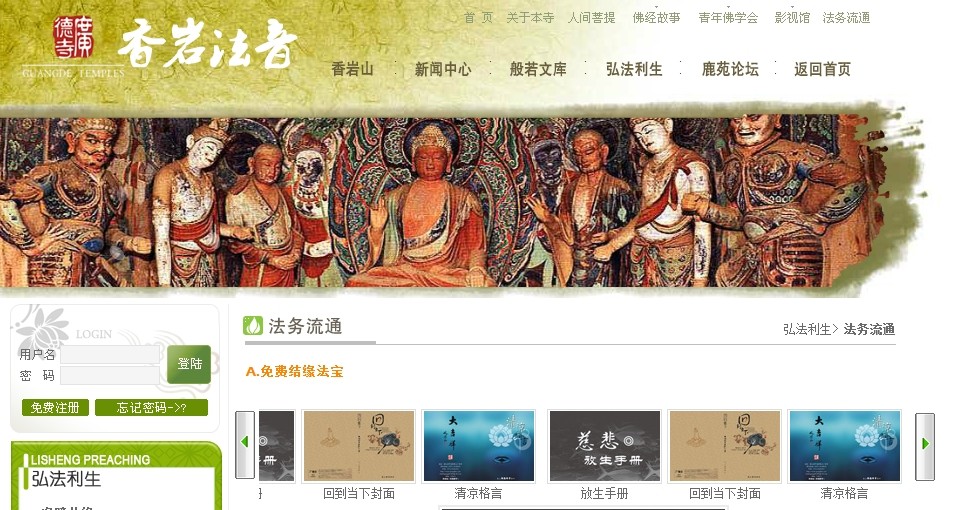Viewport: 969px width, 510px height.
Task: Click the red Guangde Temple seal logo
Action: (x=74, y=38)
